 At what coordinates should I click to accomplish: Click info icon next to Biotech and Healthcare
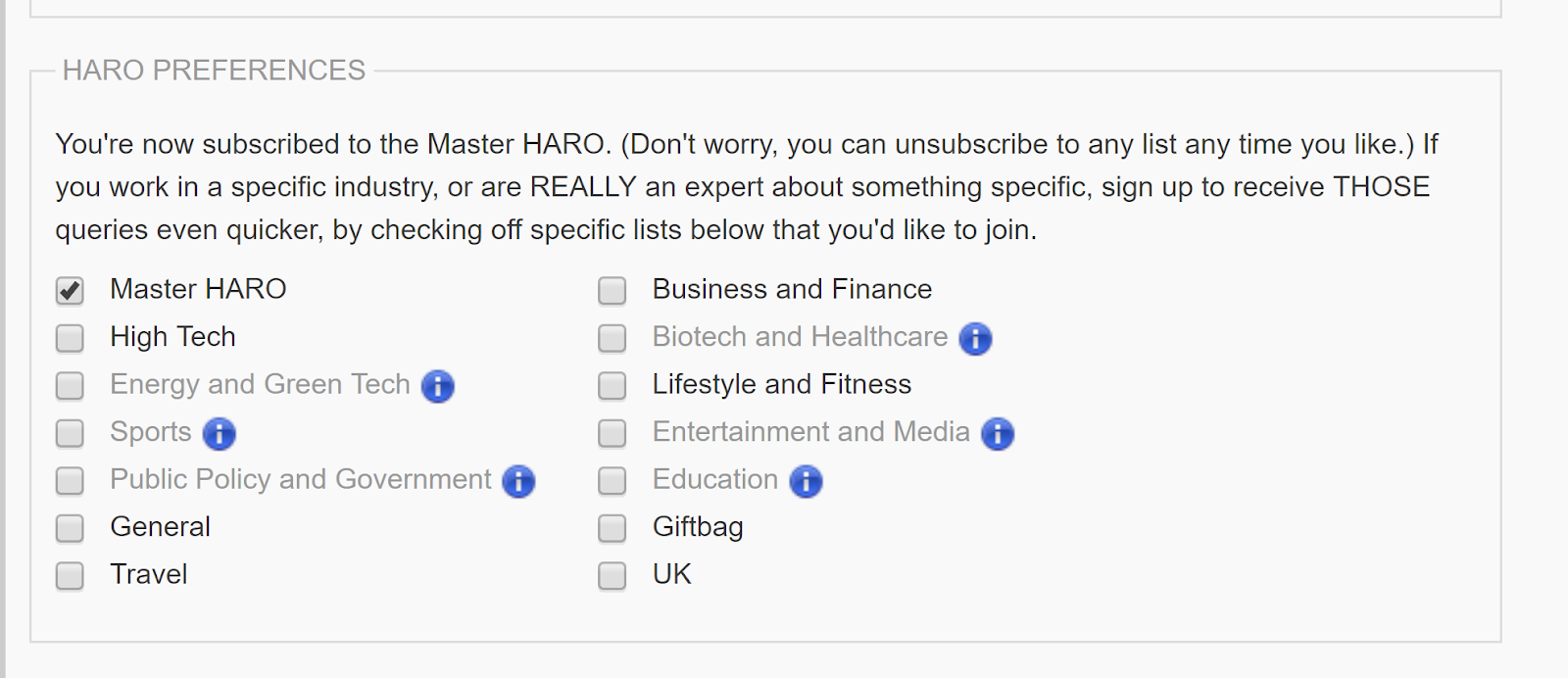(x=975, y=339)
